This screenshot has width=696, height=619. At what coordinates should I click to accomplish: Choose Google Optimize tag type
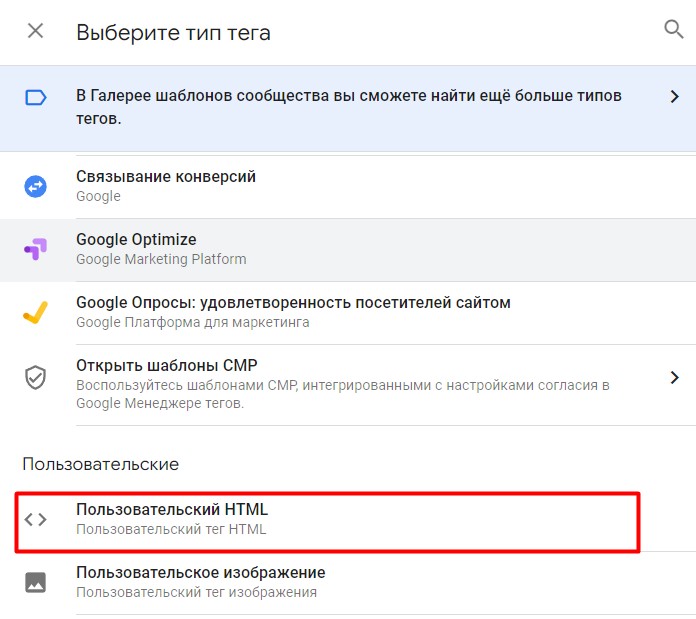coord(136,240)
